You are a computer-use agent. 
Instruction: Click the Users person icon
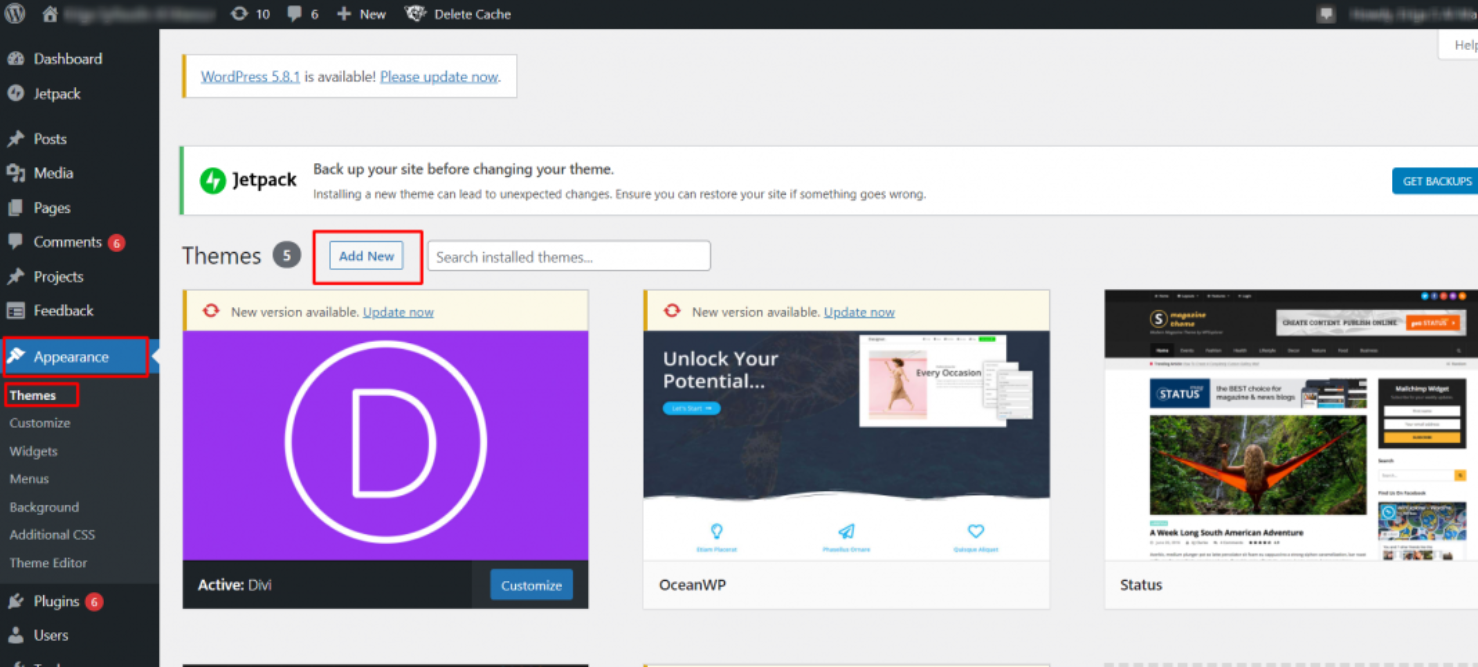pyautogui.click(x=16, y=635)
